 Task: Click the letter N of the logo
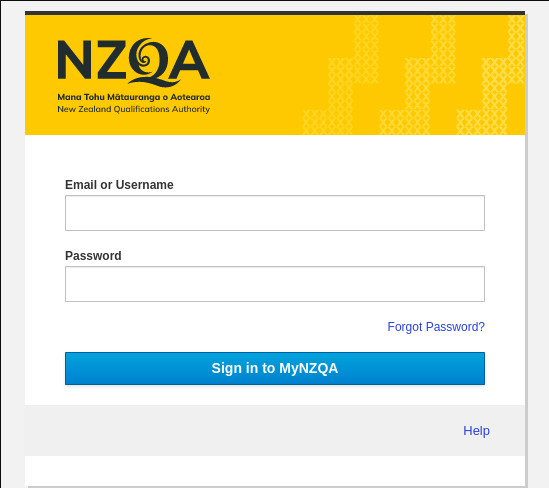pyautogui.click(x=75, y=60)
